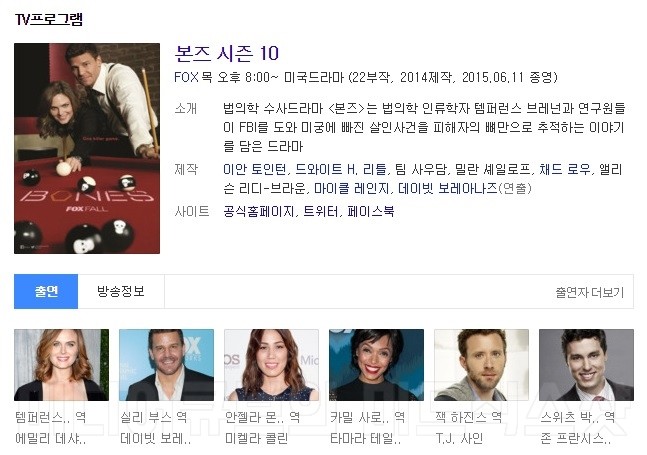Open the 미켈라 콘린 cast photo
The width and height of the screenshot is (647, 455).
click(271, 365)
